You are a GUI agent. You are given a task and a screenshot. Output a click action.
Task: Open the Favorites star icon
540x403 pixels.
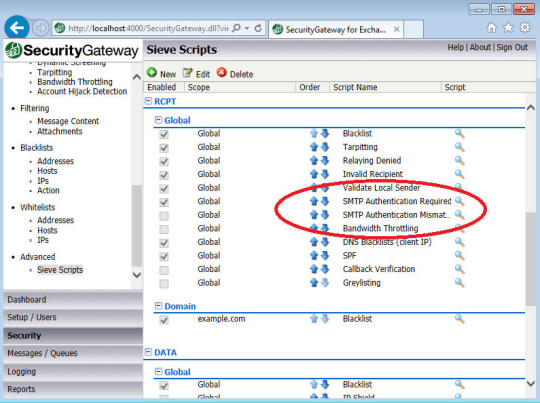[x=508, y=28]
